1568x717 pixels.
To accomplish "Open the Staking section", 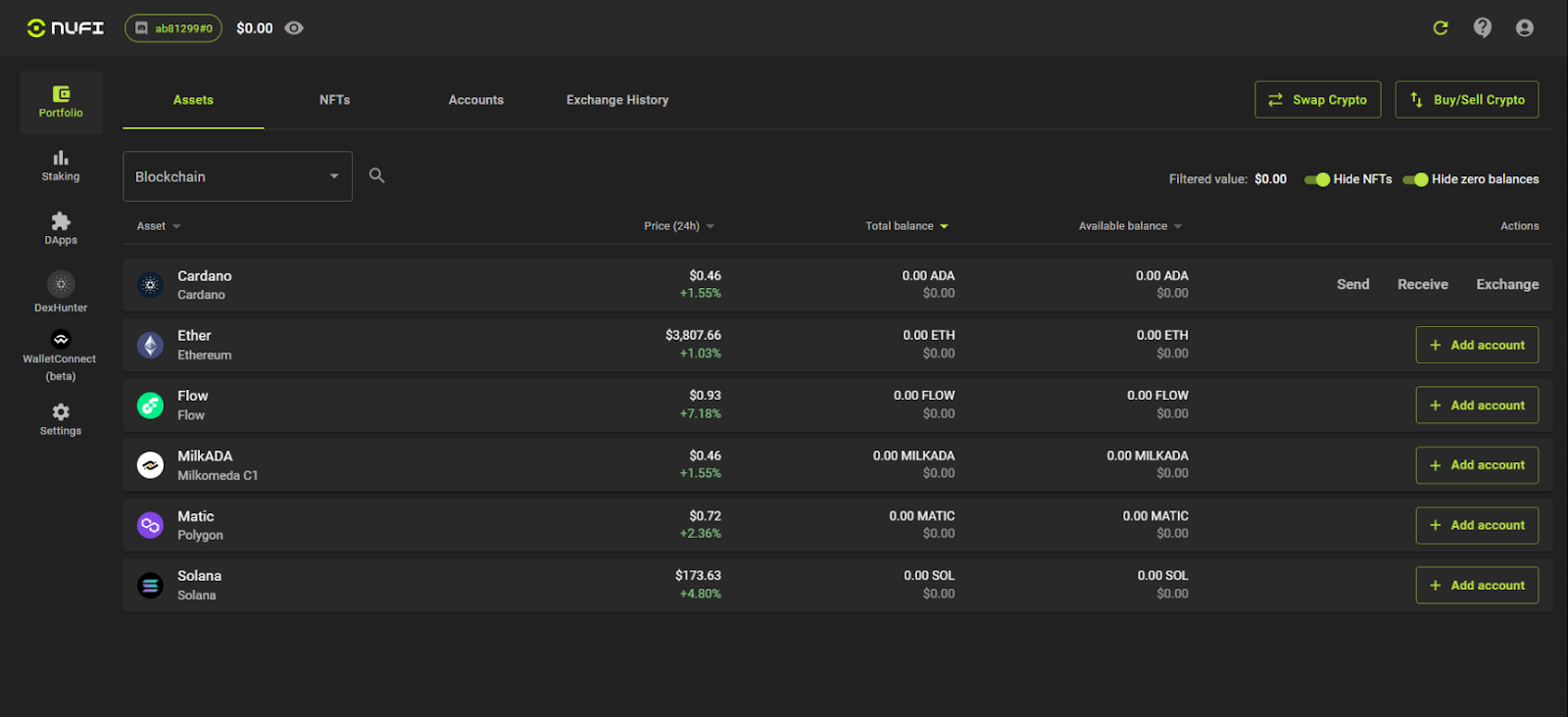I will 61,166.
